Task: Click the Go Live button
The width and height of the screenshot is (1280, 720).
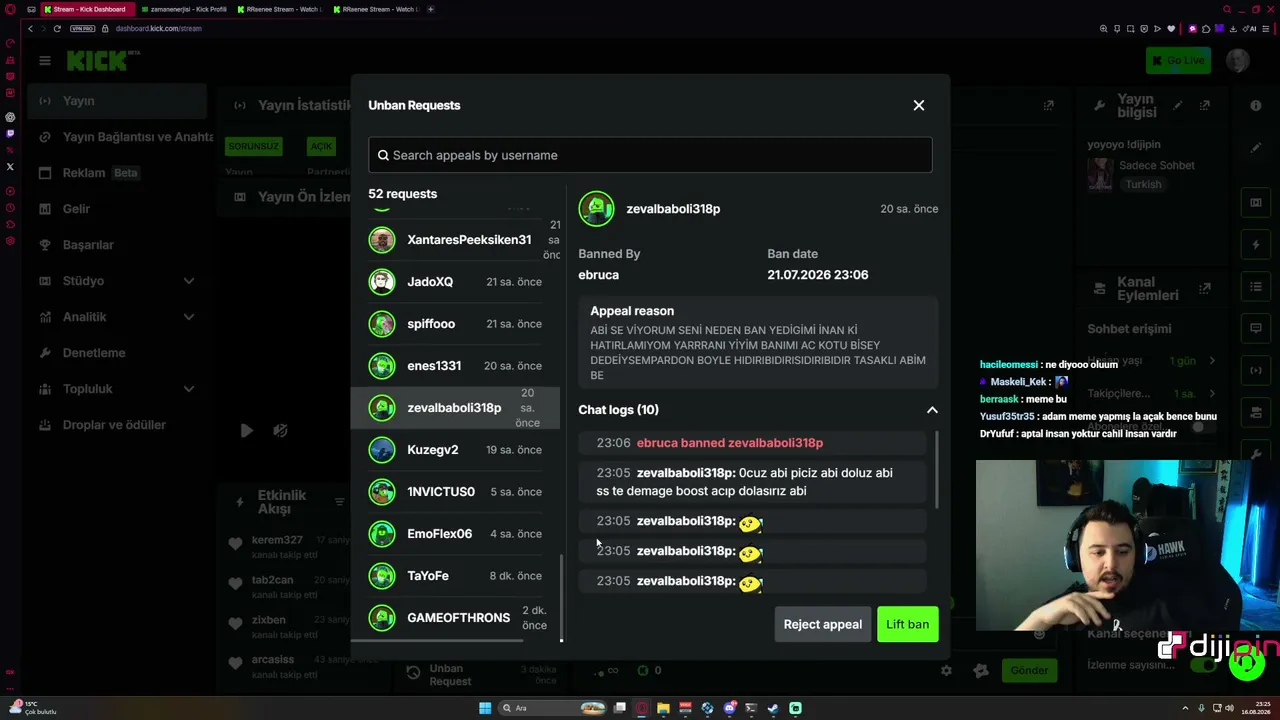Action: point(1178,60)
